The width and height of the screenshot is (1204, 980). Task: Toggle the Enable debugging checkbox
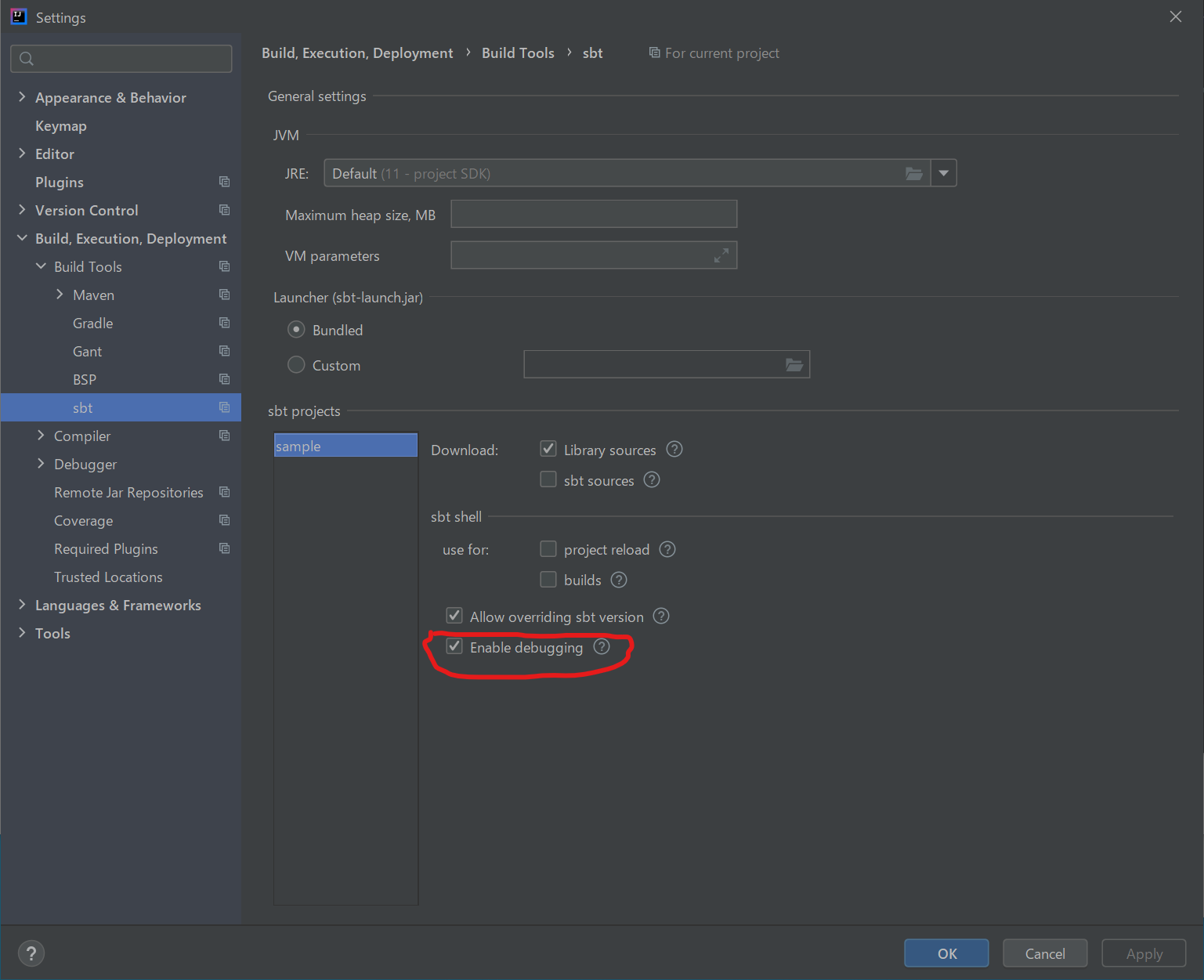point(454,645)
